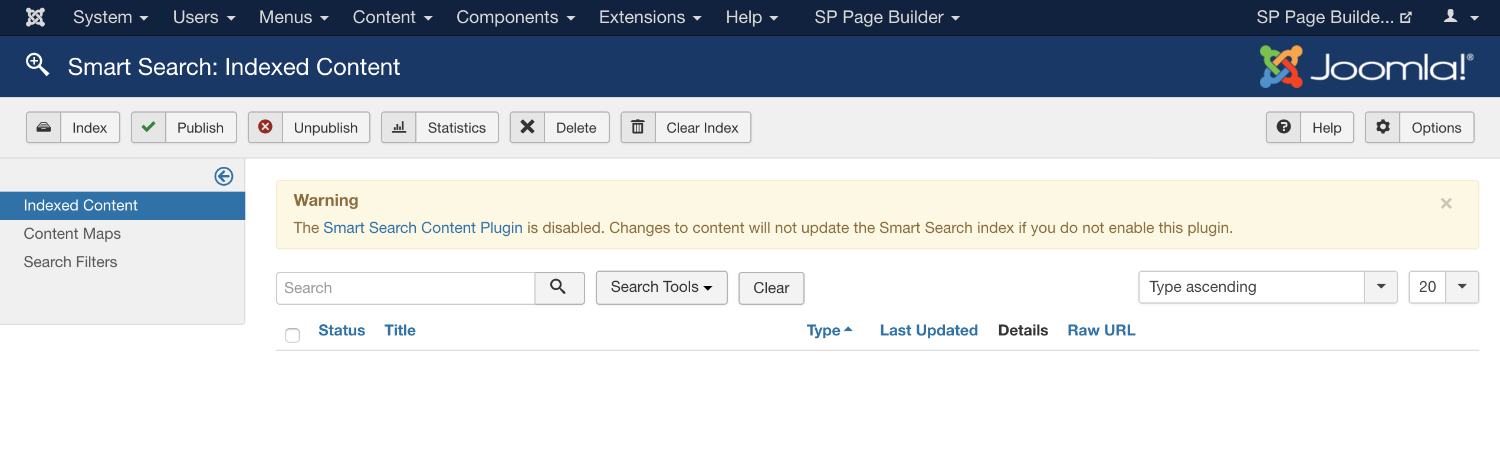Open Statistics via the chart icon

[398, 128]
